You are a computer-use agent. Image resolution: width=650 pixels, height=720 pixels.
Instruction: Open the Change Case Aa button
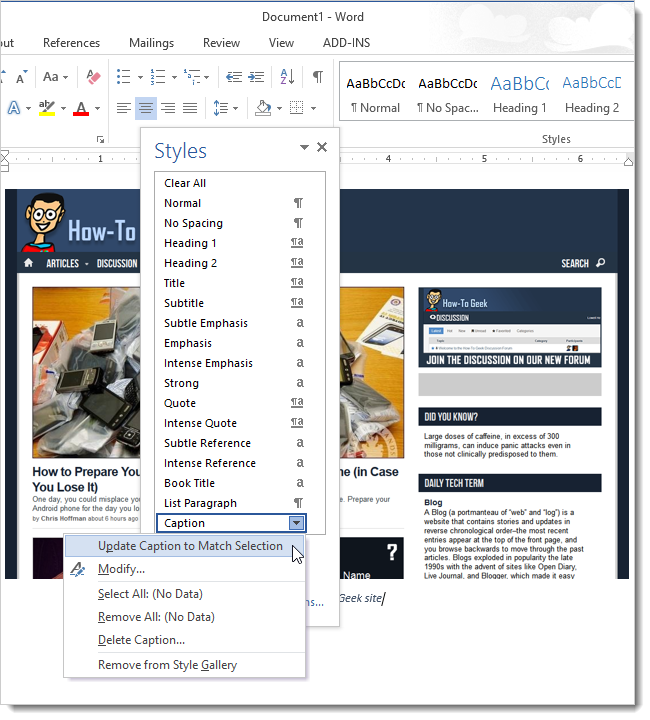pyautogui.click(x=55, y=77)
